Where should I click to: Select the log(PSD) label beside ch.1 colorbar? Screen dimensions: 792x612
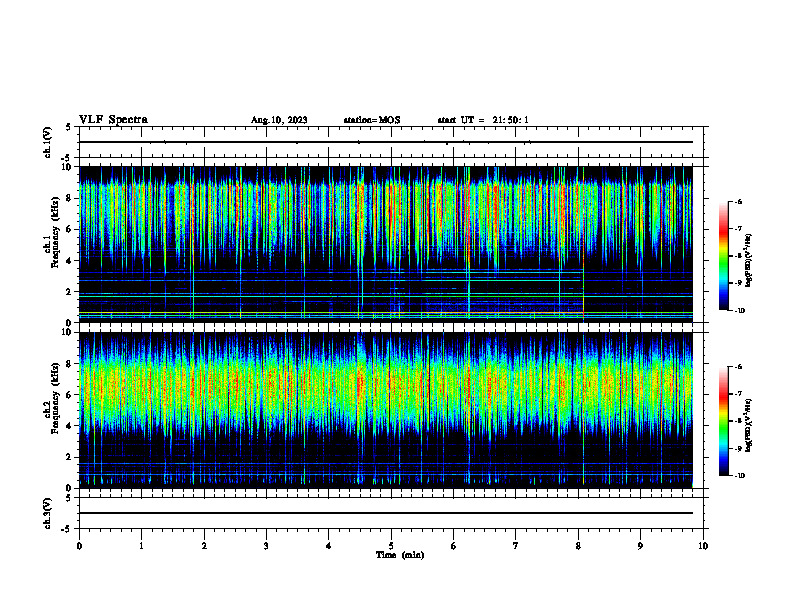tap(749, 261)
